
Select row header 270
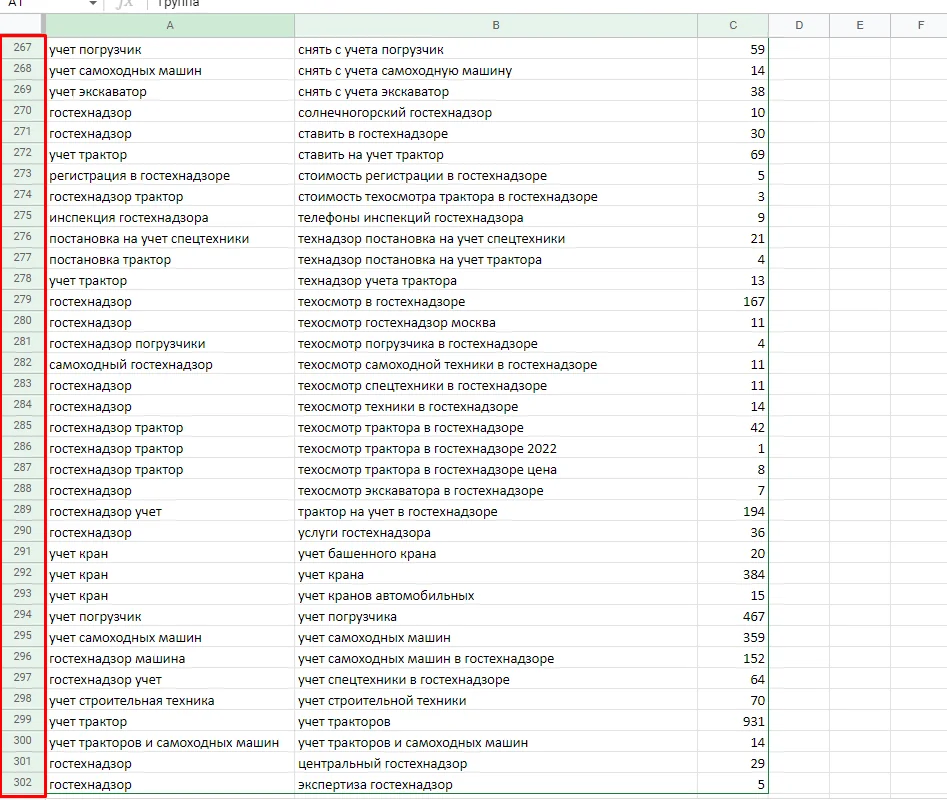(22, 110)
